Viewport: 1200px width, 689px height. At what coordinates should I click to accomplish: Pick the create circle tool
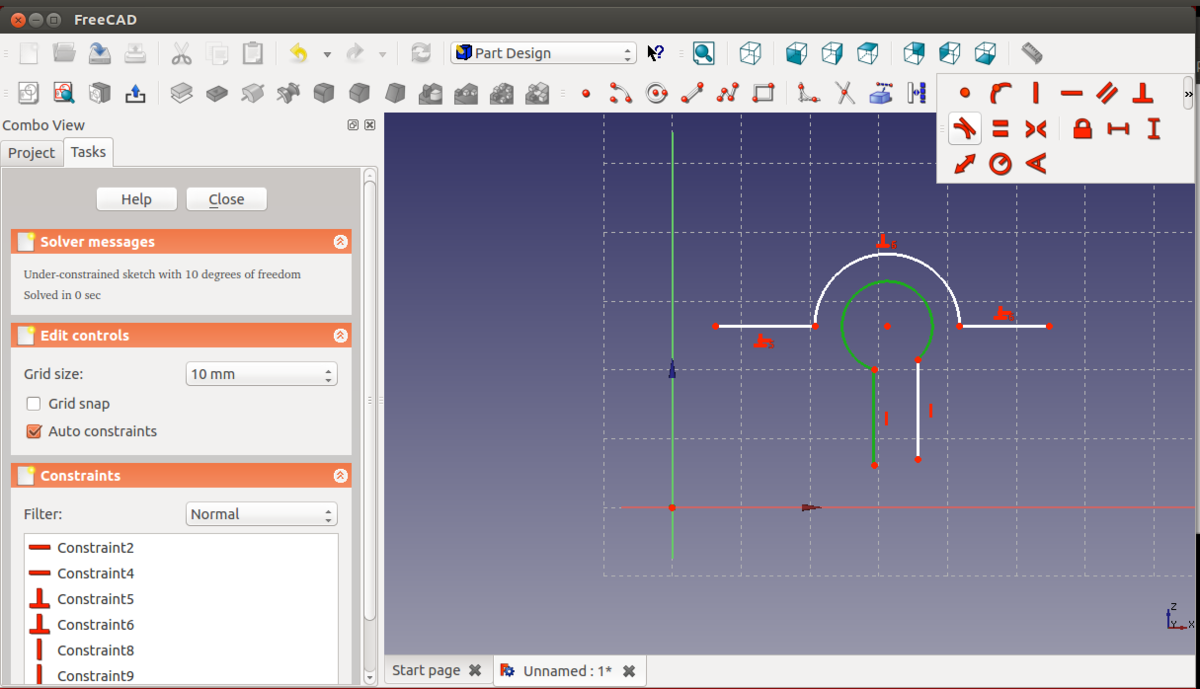coord(656,93)
